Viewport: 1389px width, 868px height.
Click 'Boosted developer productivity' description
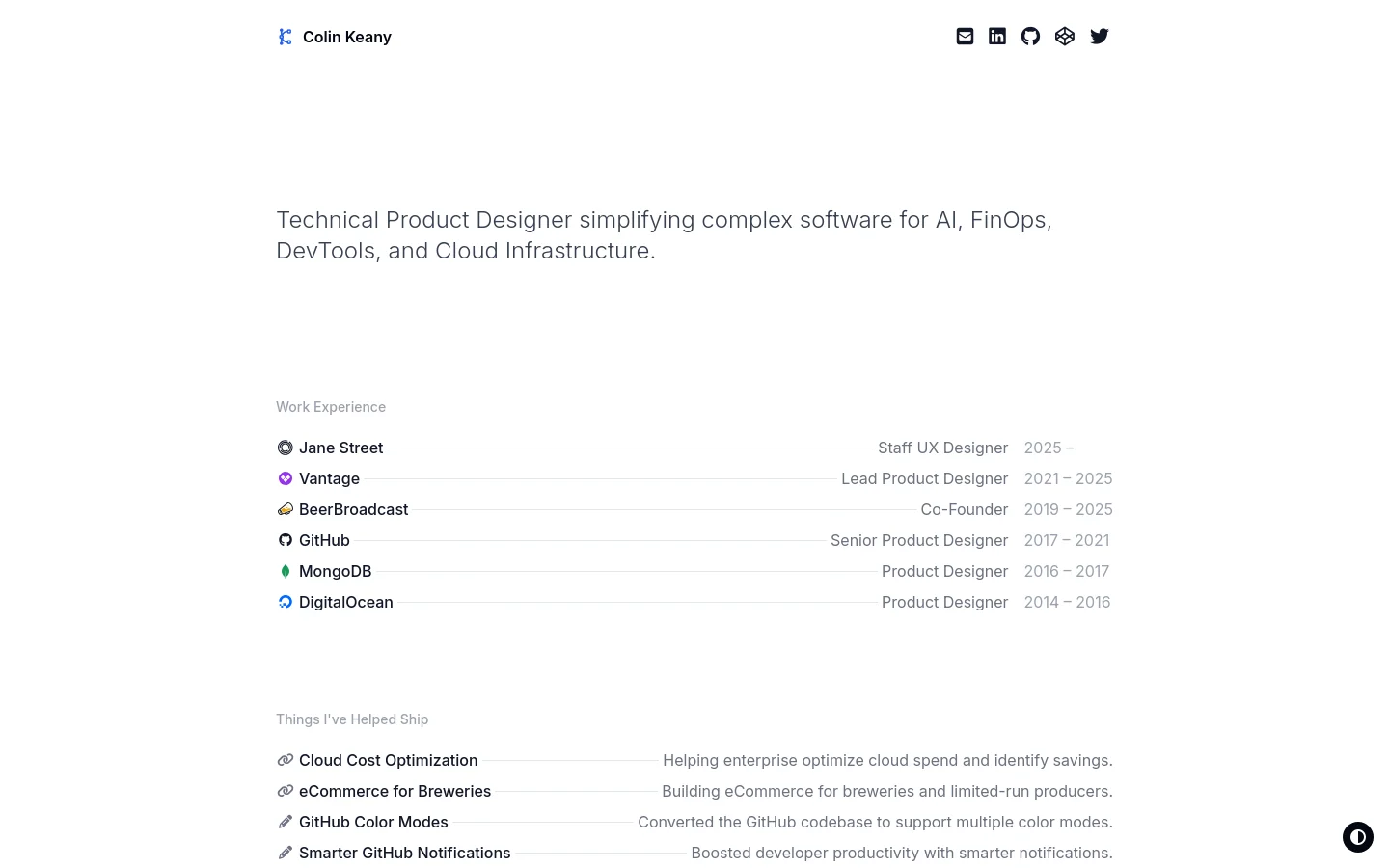pyautogui.click(x=902, y=853)
